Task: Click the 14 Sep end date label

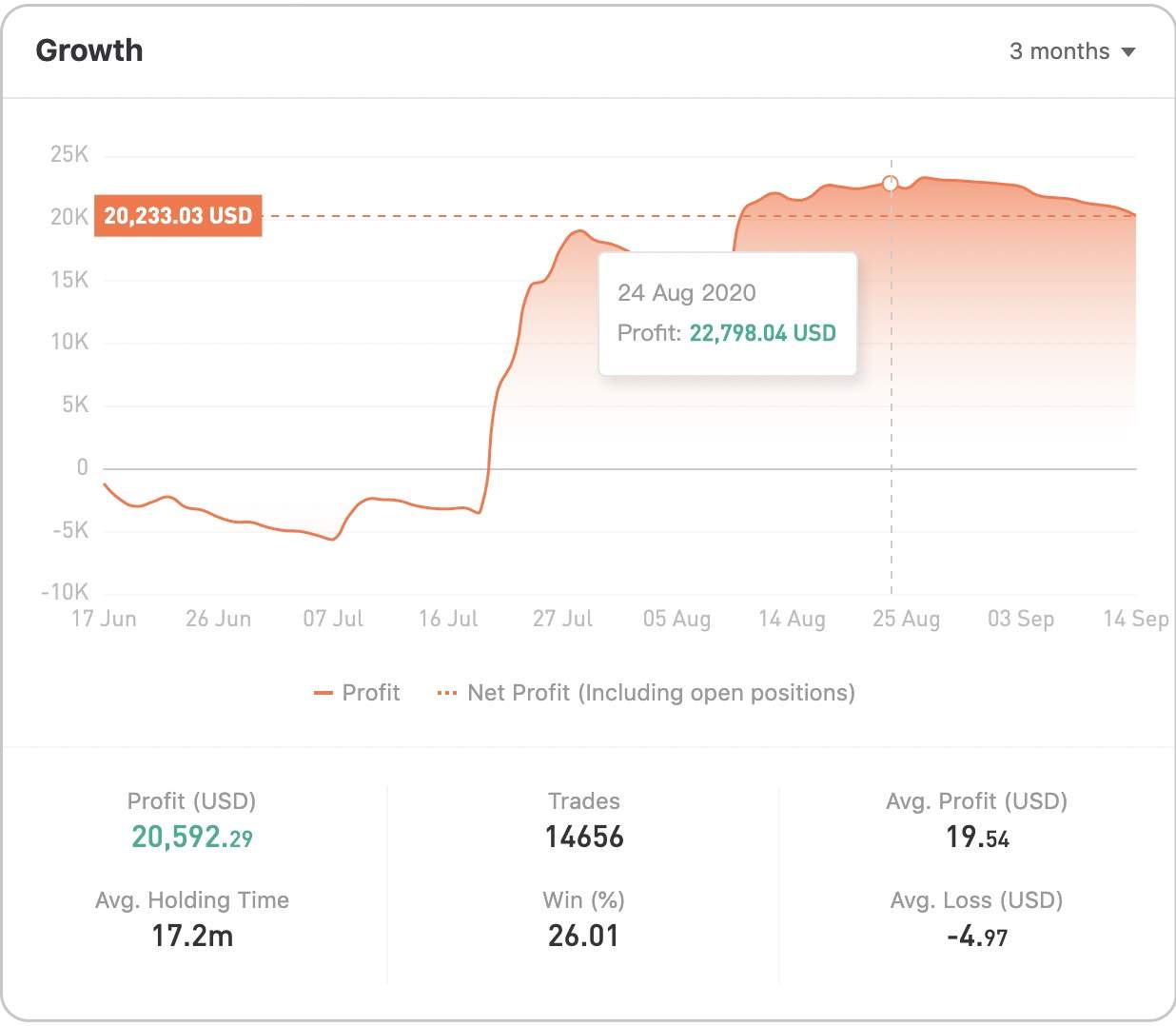Action: click(1136, 619)
